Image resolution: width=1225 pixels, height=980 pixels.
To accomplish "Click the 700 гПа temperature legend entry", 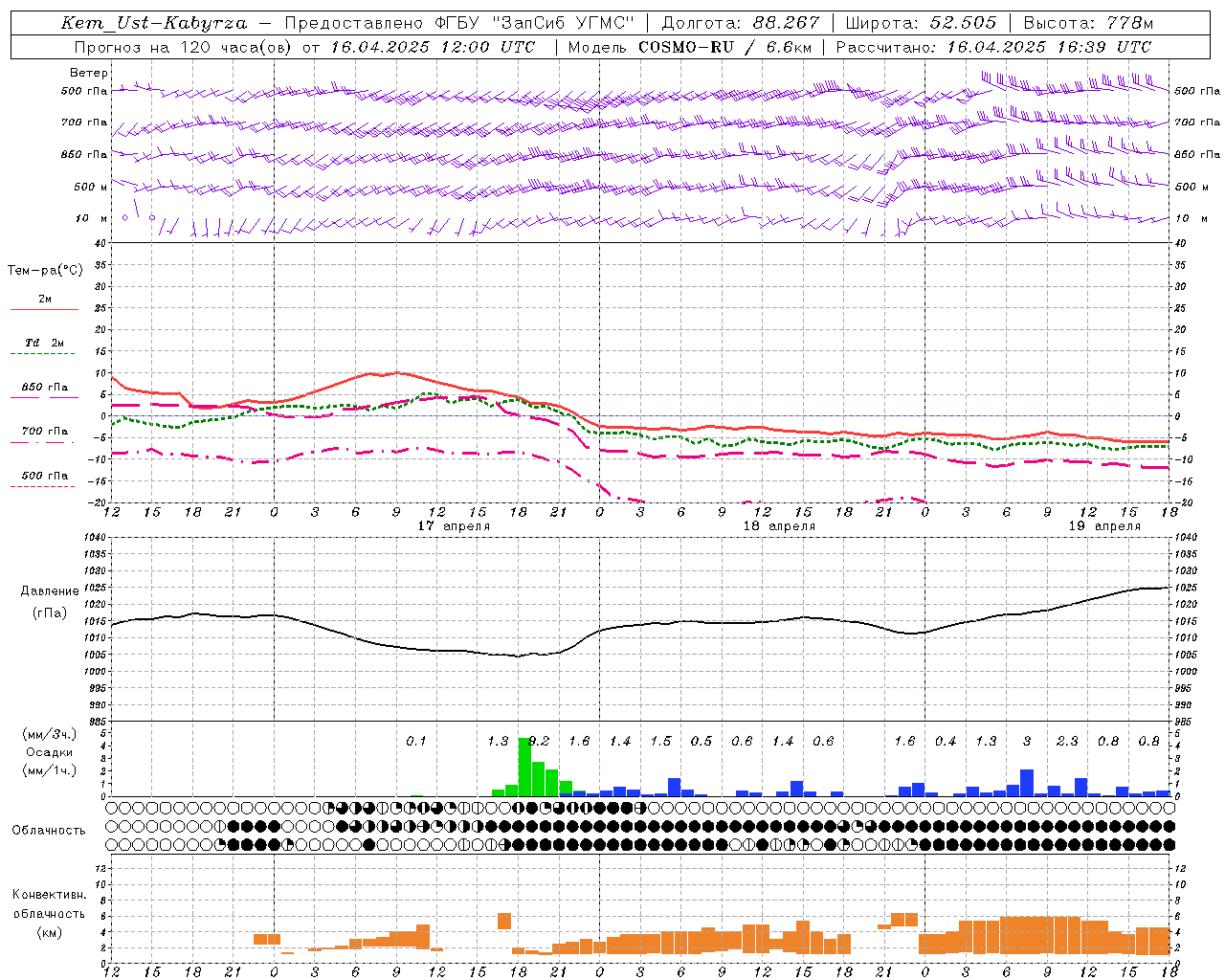I will (44, 432).
